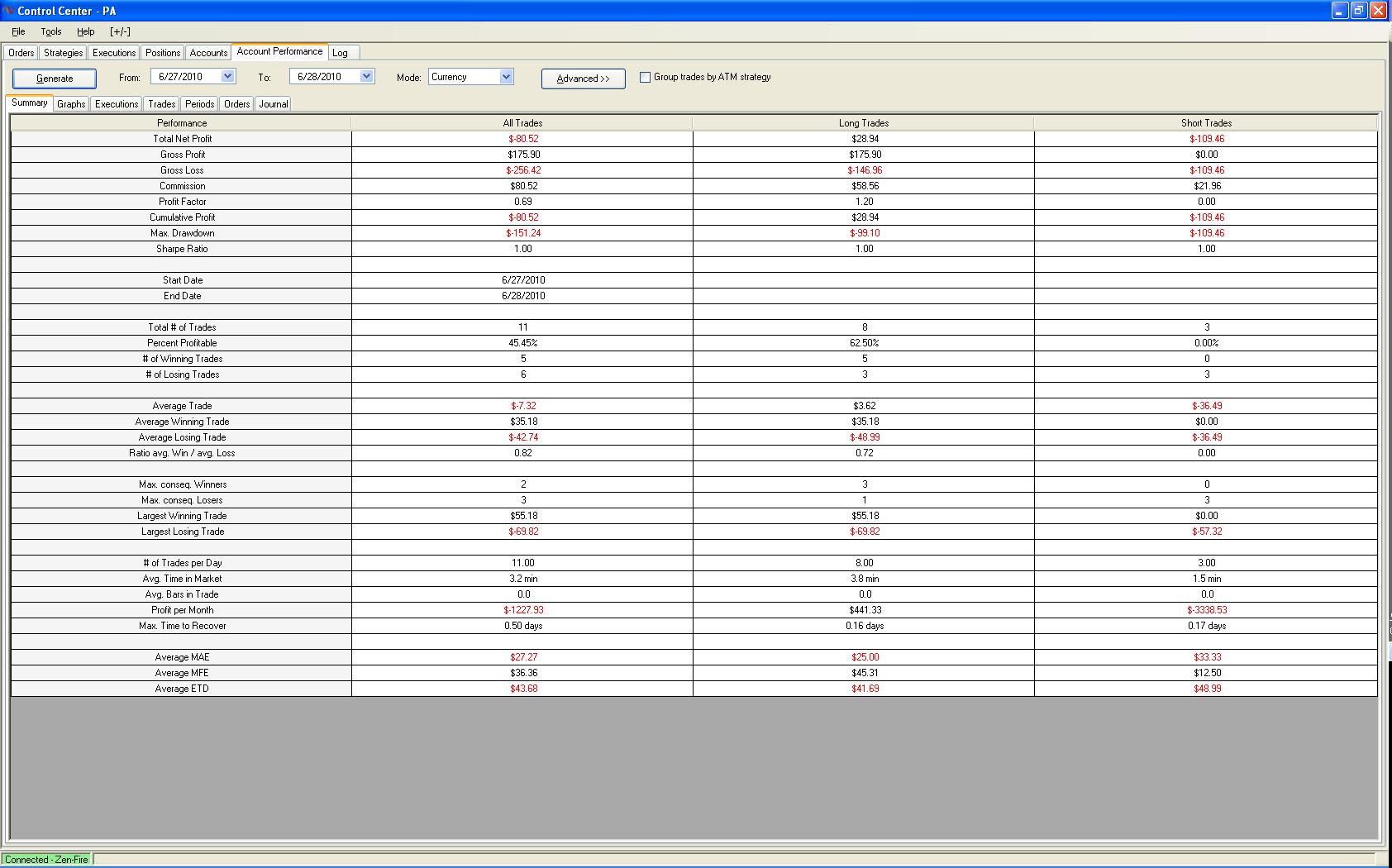This screenshot has height=868, width=1392.
Task: Click the Average MAE row label
Action: pos(182,657)
